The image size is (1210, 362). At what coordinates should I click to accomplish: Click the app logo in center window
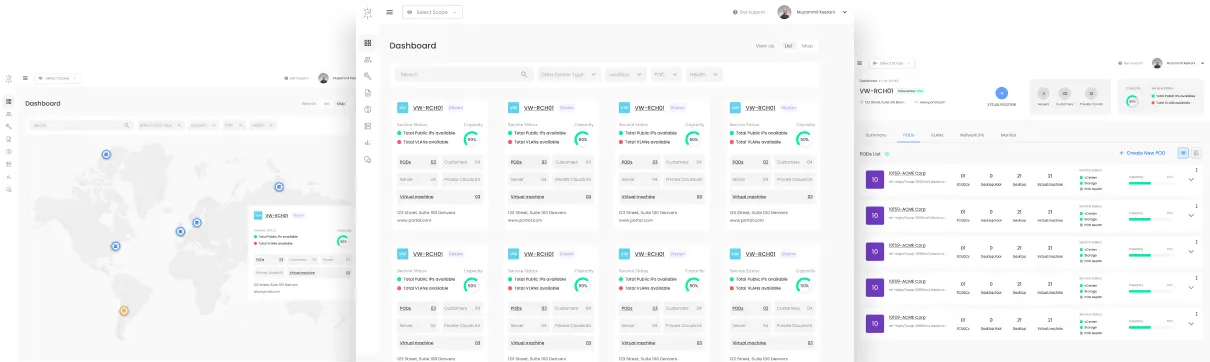click(x=368, y=12)
